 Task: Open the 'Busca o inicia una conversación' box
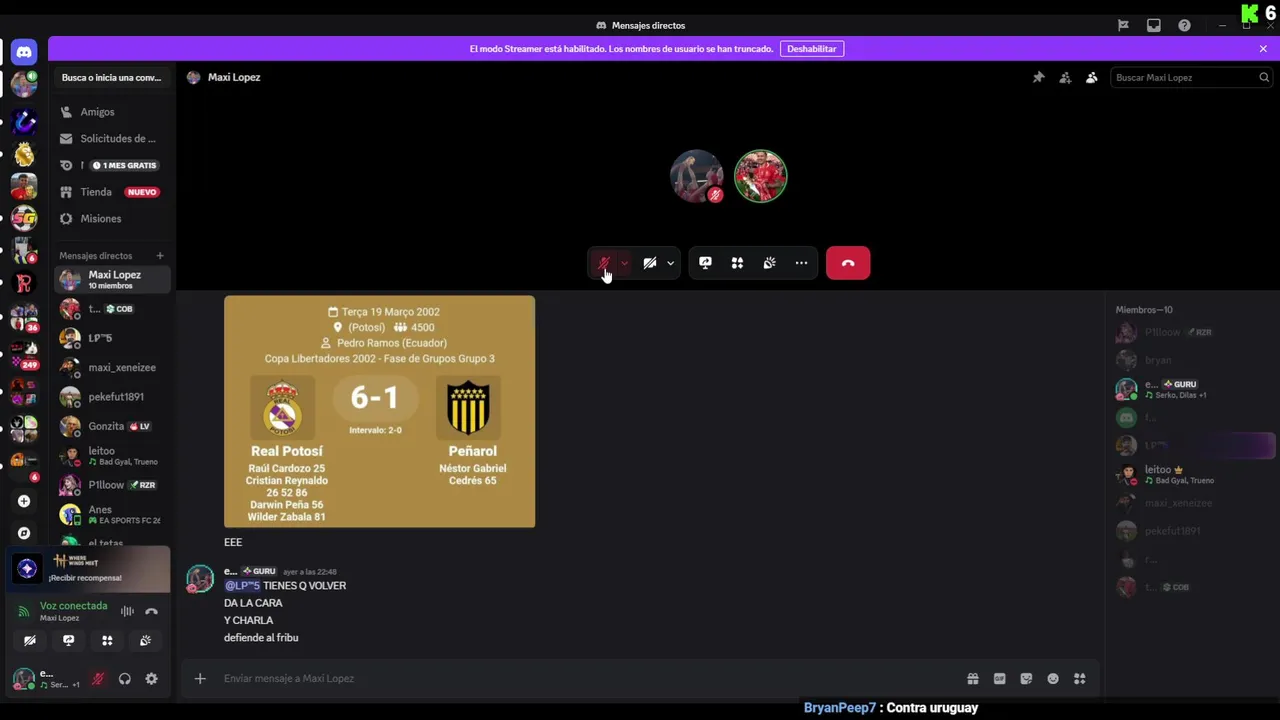(111, 77)
